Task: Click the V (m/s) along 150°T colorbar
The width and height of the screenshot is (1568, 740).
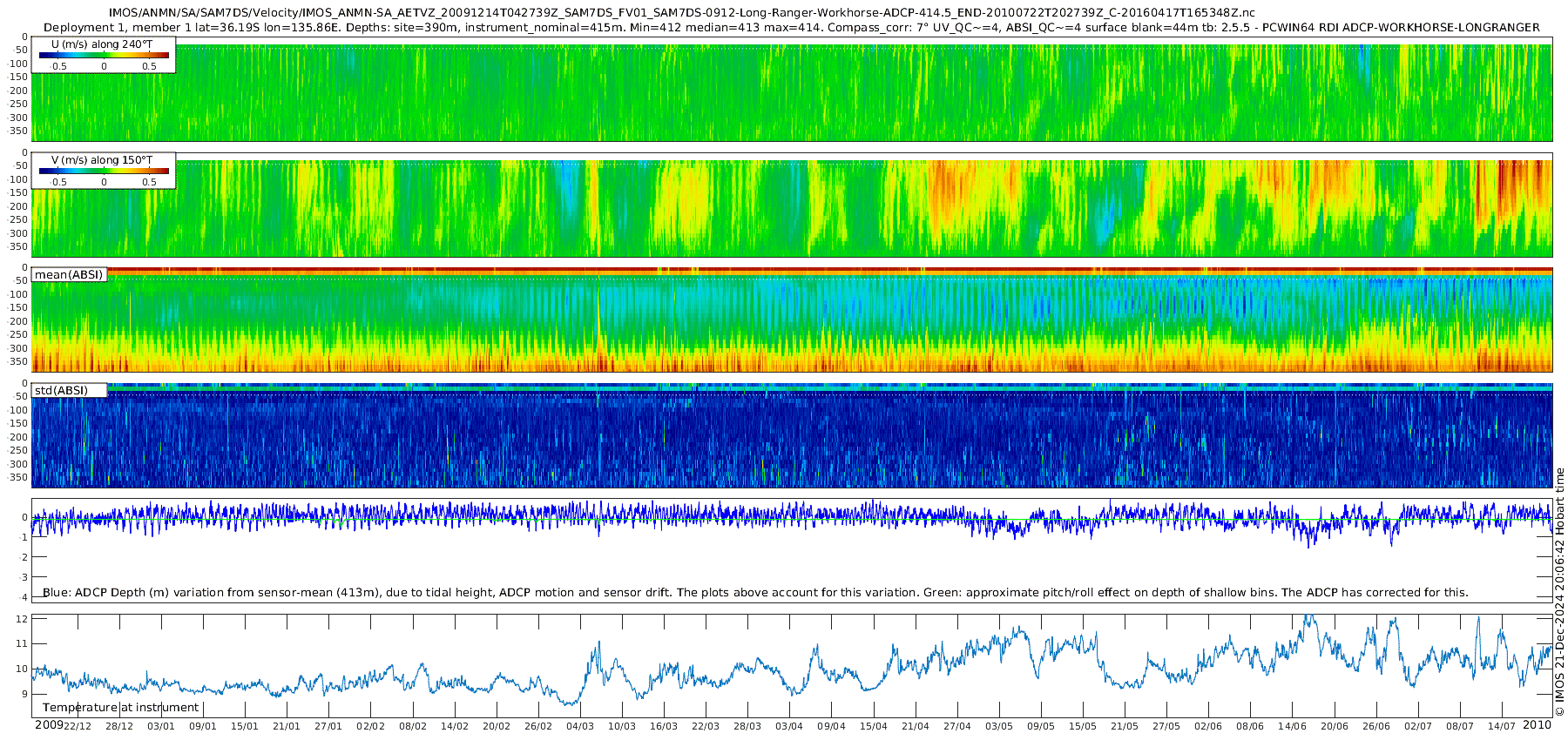Action: coord(104,172)
